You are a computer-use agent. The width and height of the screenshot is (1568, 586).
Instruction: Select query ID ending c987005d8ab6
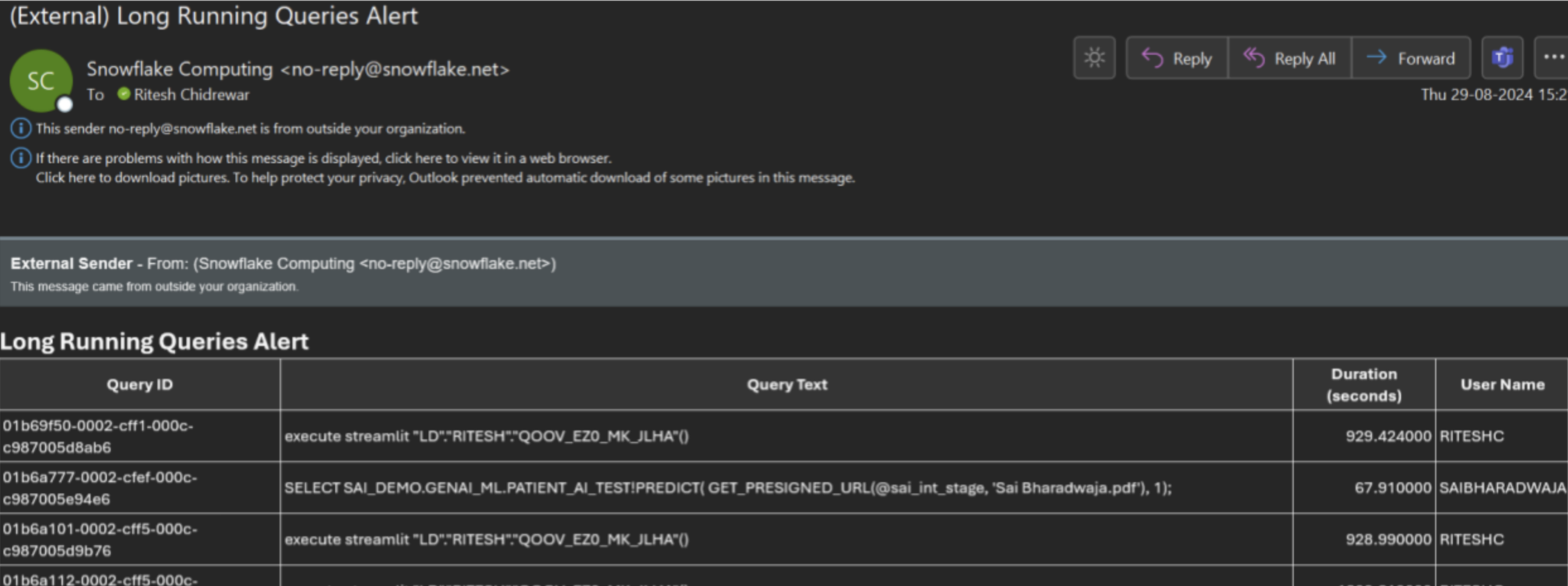coord(98,436)
